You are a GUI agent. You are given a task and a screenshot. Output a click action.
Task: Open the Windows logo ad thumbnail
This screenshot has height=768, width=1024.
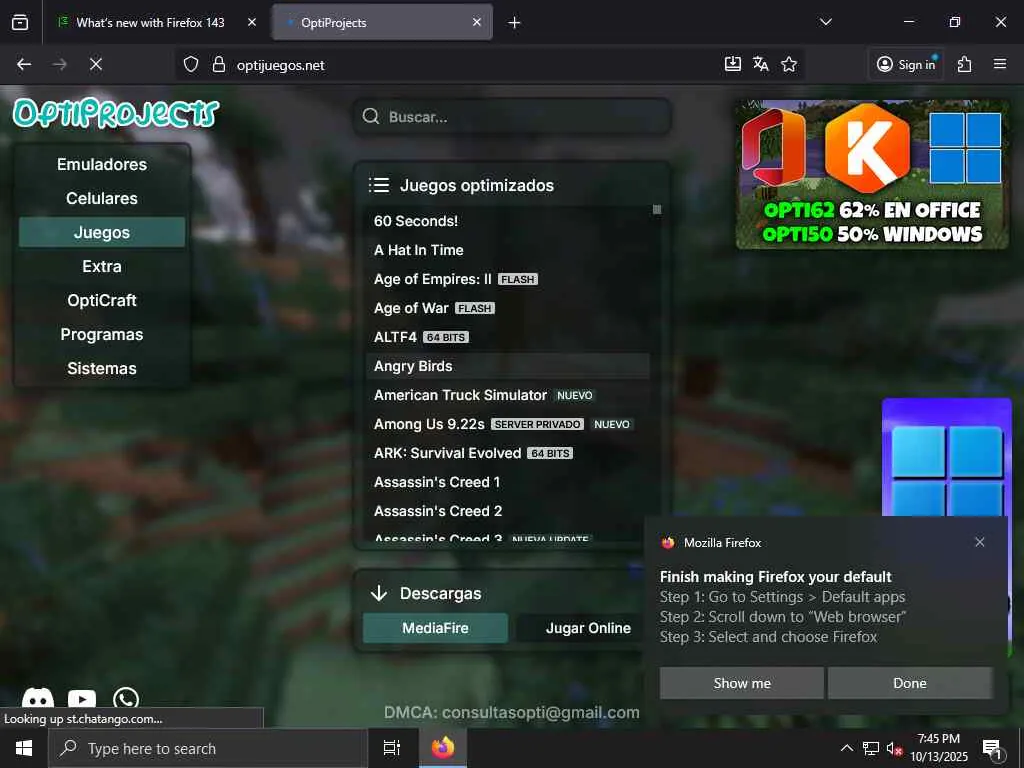pyautogui.click(x=946, y=457)
